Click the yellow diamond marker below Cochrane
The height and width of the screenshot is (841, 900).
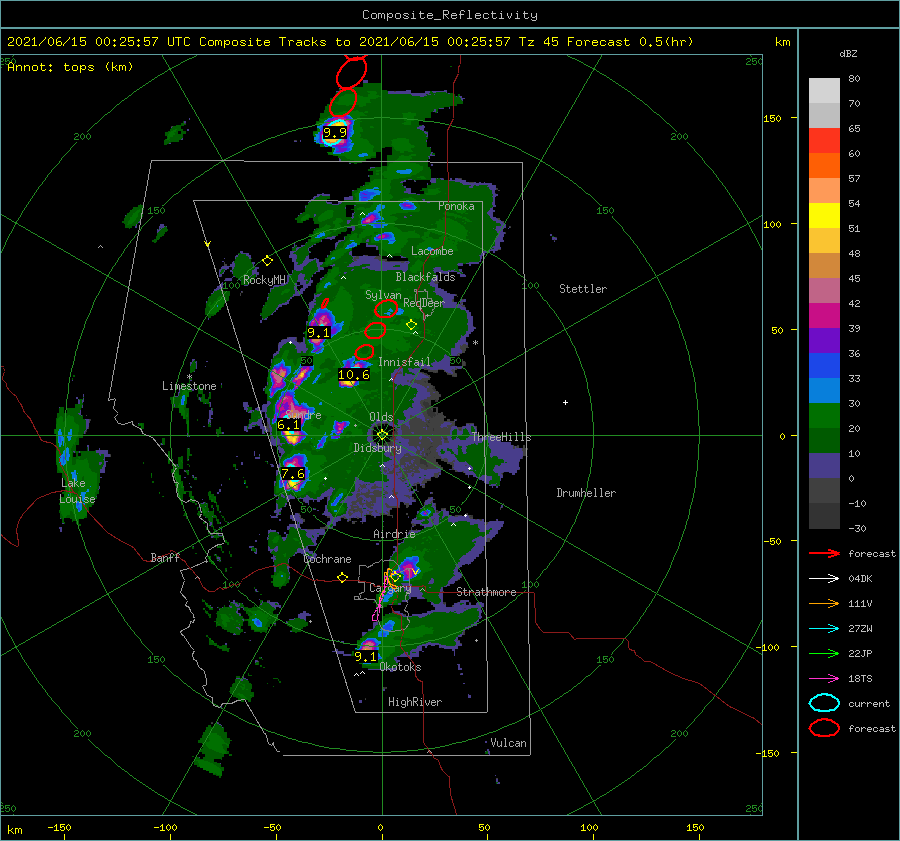343,577
